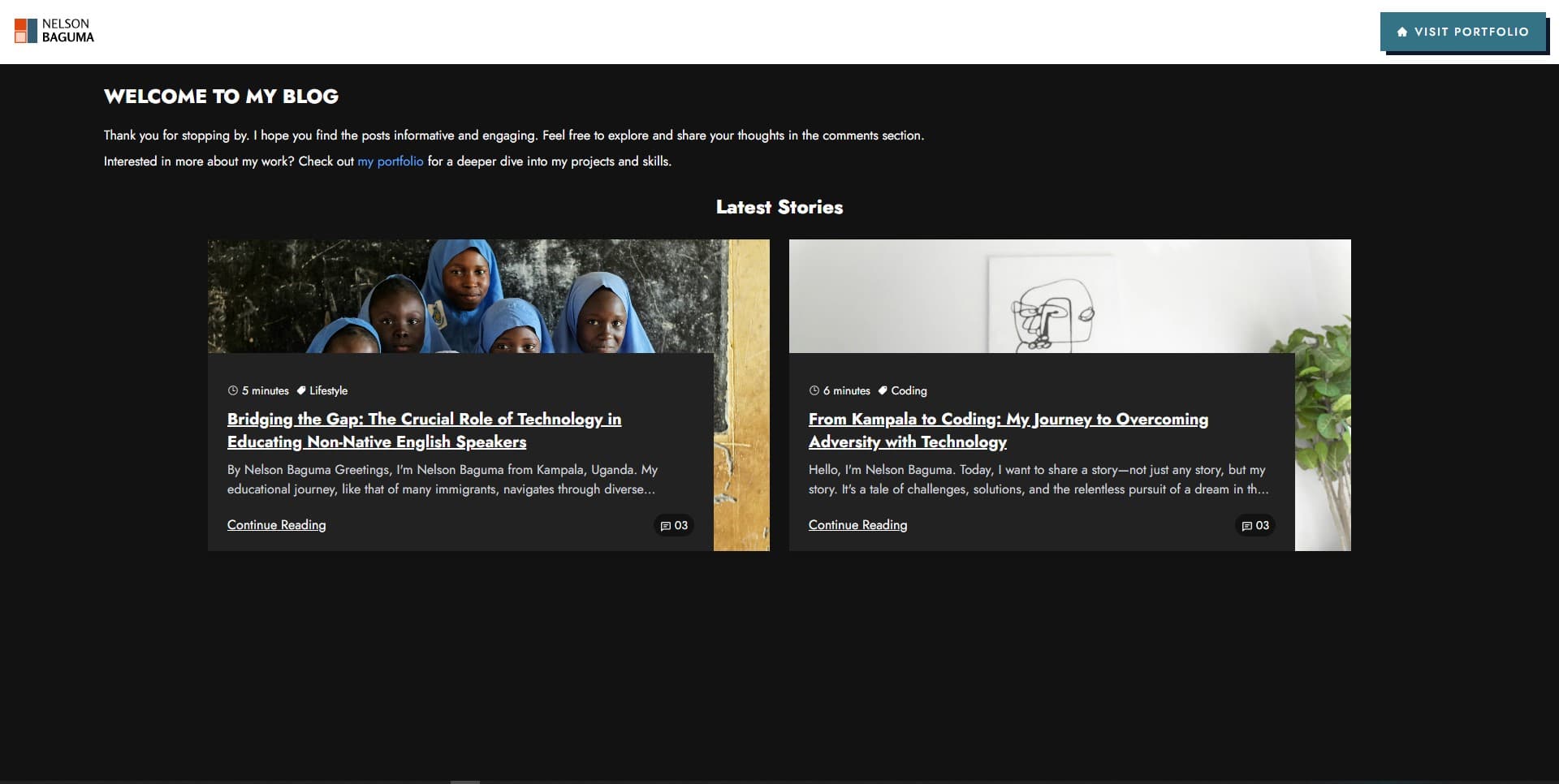This screenshot has width=1559, height=784.
Task: Select the Coding category tag
Action: point(909,390)
